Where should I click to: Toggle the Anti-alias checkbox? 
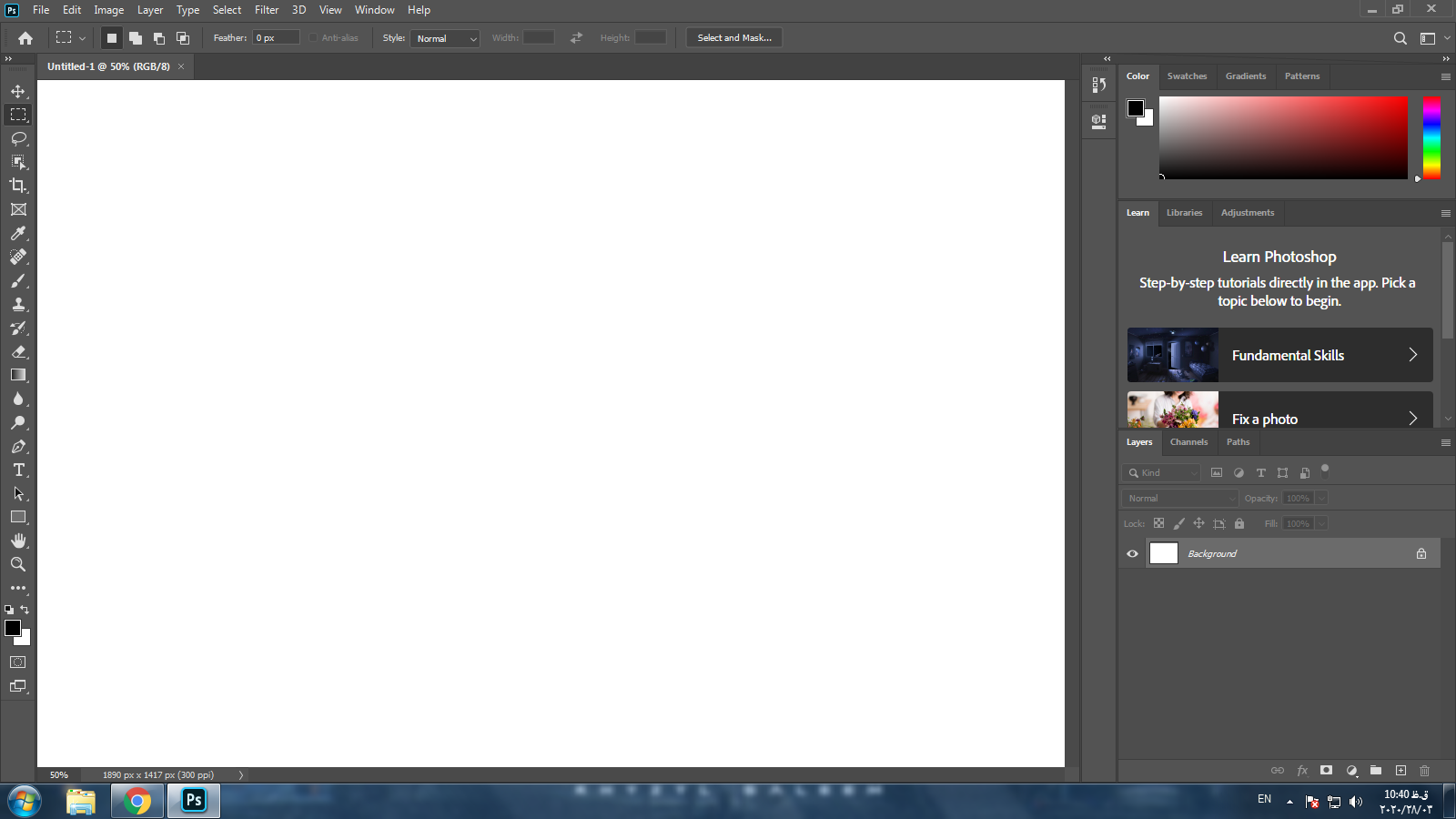tap(313, 38)
